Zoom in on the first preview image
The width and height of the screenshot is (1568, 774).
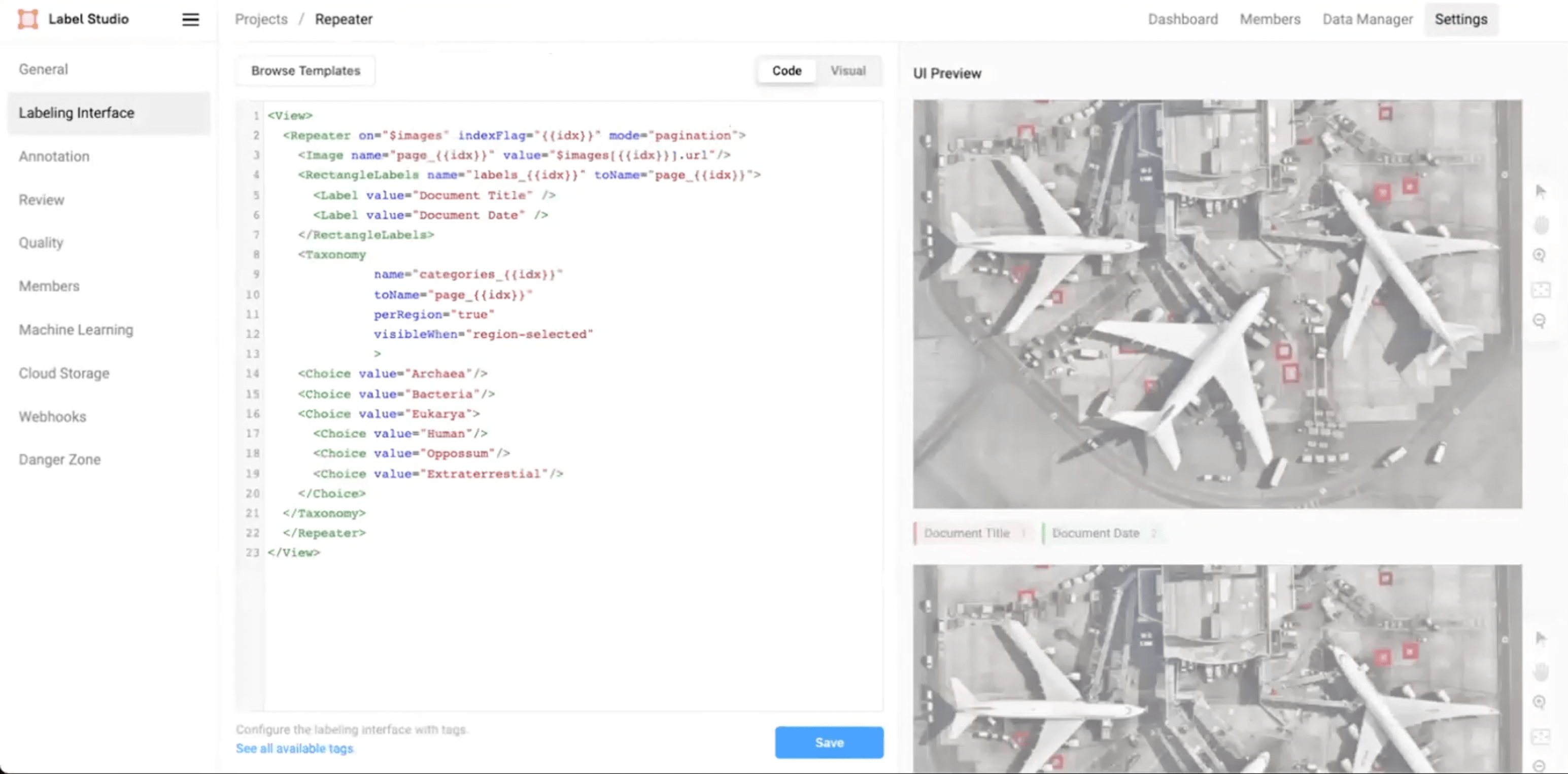(x=1540, y=256)
